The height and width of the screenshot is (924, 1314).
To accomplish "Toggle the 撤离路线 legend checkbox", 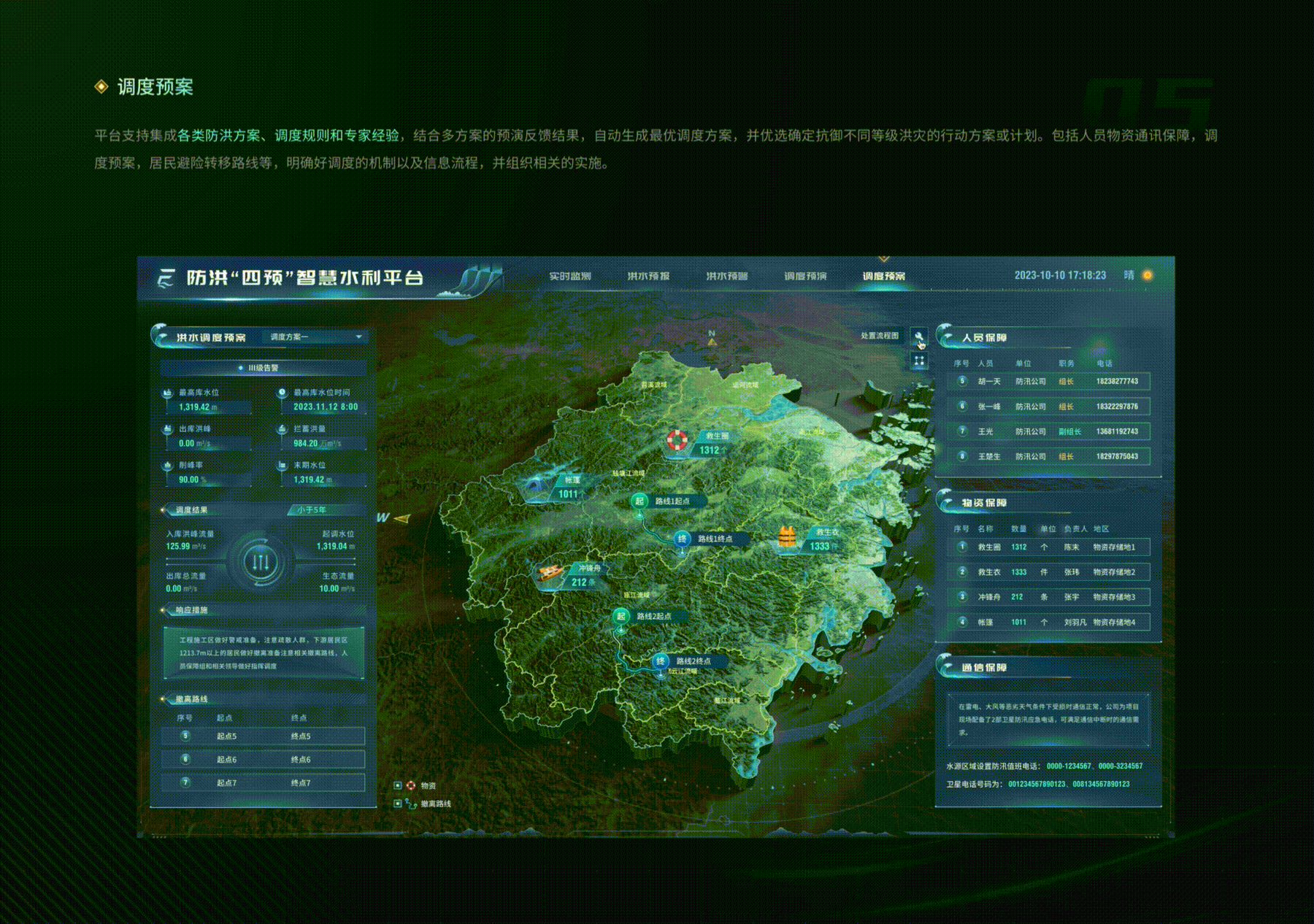I will (398, 803).
